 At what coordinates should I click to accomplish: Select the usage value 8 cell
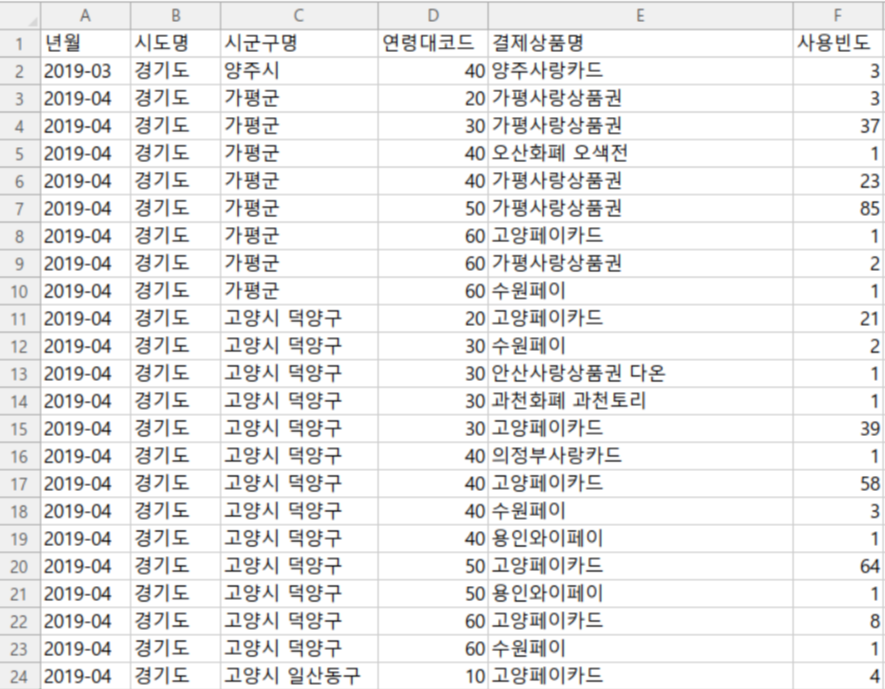[838, 622]
